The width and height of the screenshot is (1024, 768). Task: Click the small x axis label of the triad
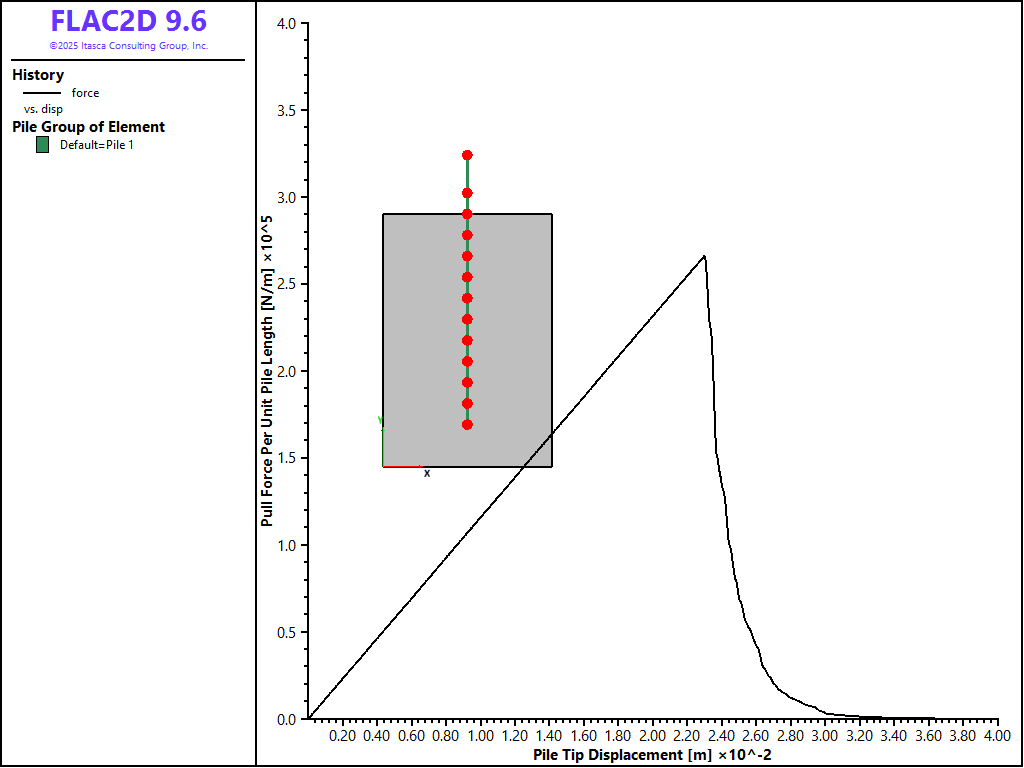(427, 473)
